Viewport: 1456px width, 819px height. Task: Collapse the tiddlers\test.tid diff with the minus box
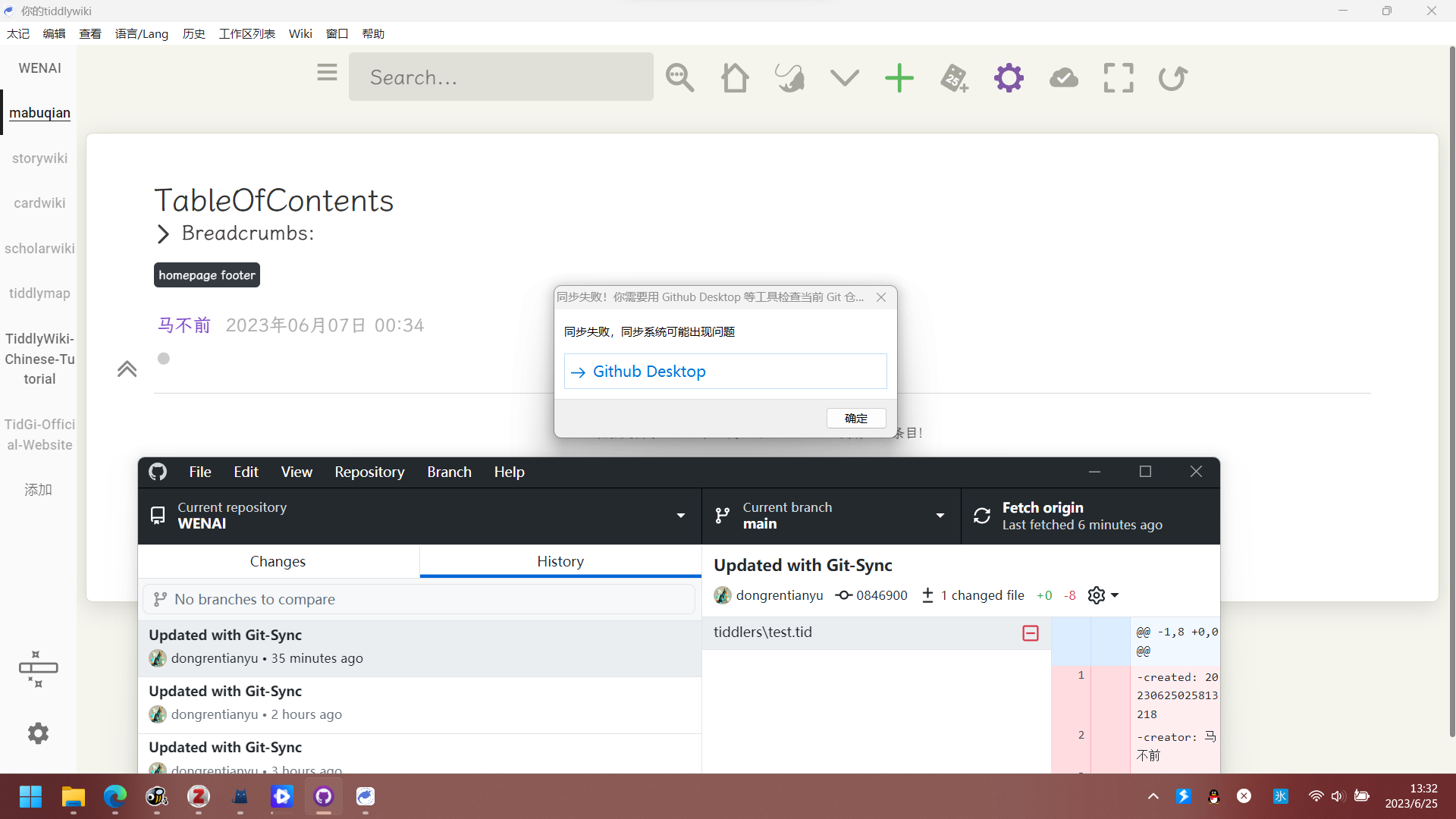tap(1030, 632)
